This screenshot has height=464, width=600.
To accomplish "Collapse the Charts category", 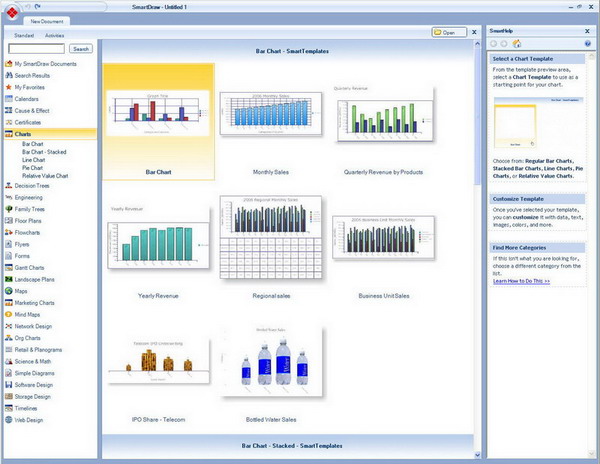I will tap(50, 134).
